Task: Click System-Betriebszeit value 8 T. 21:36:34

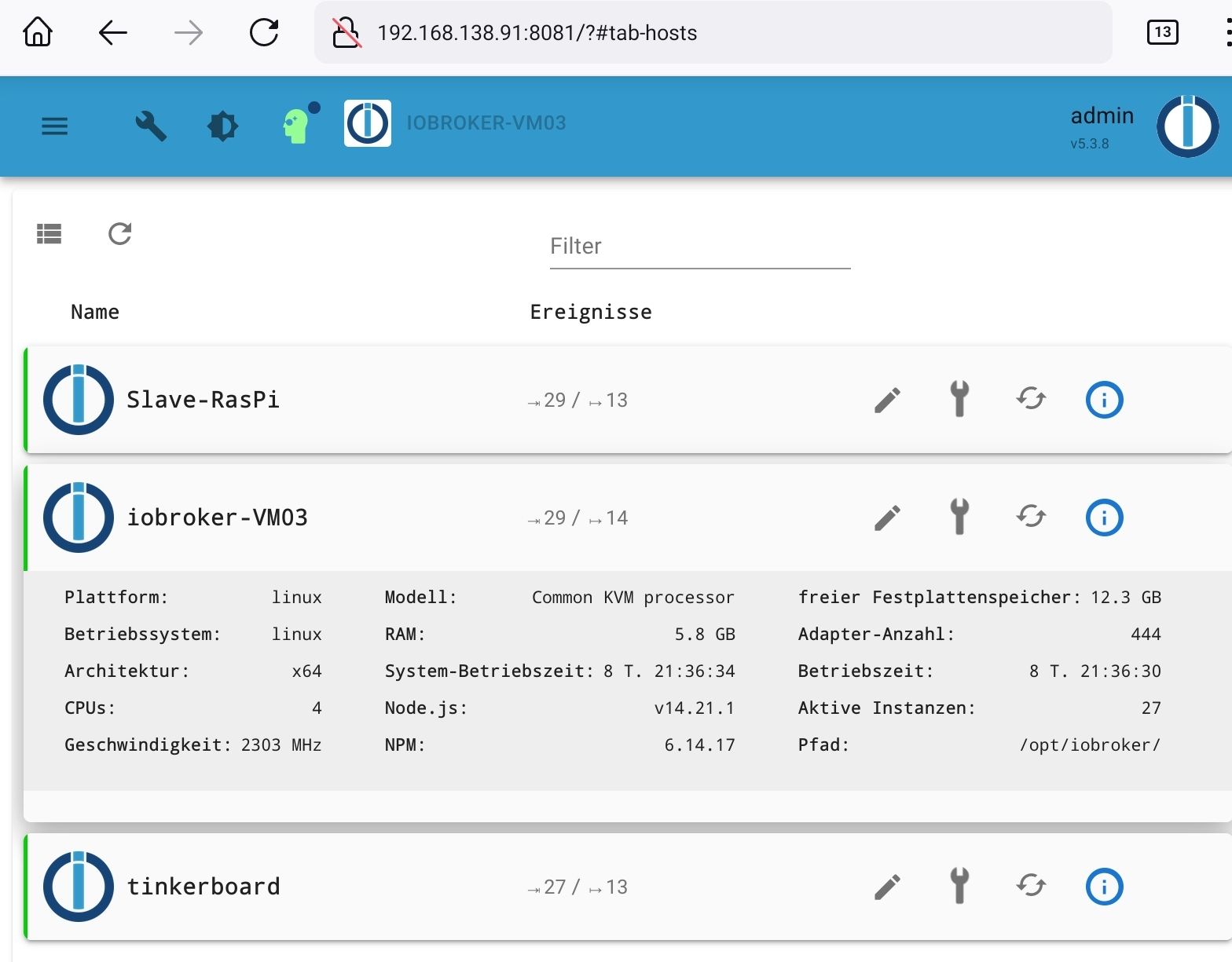Action: click(x=669, y=671)
